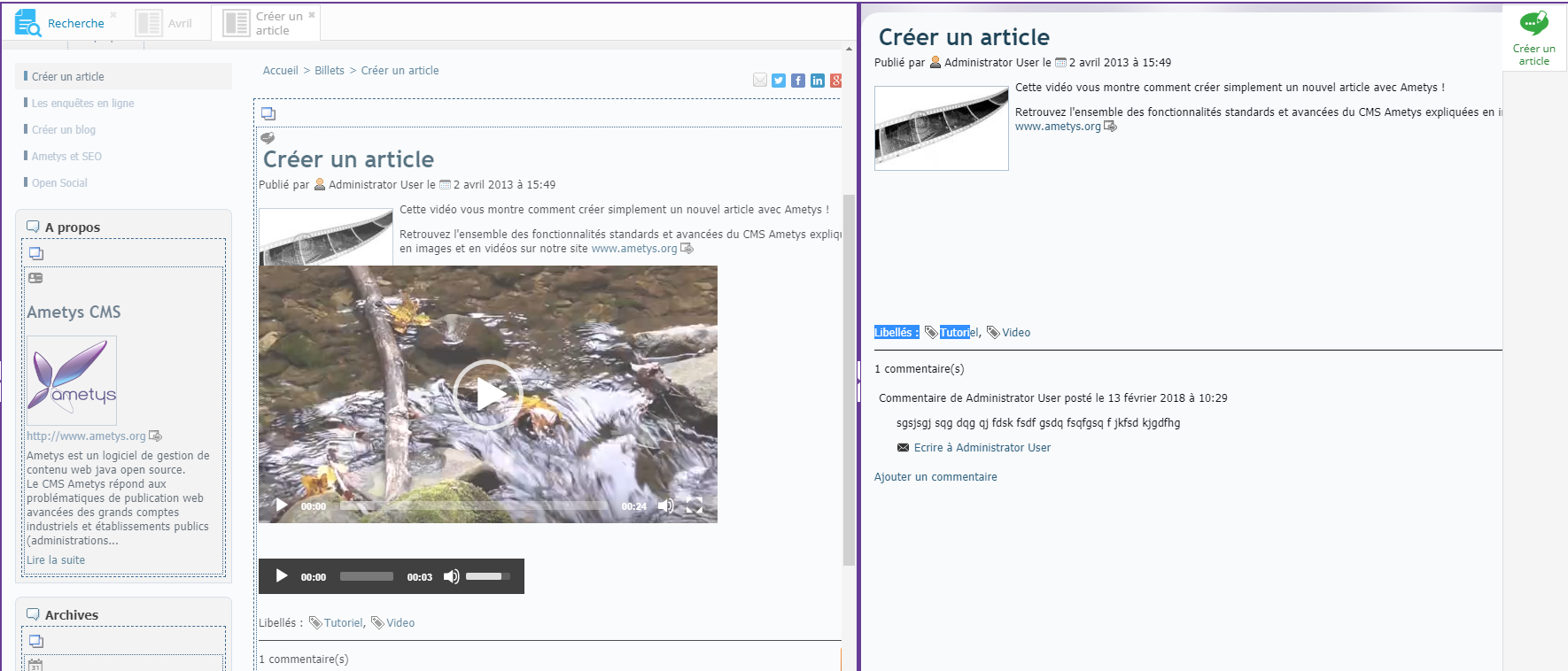1568x671 pixels.
Task: Open Open Social menu entry
Action: pos(59,183)
